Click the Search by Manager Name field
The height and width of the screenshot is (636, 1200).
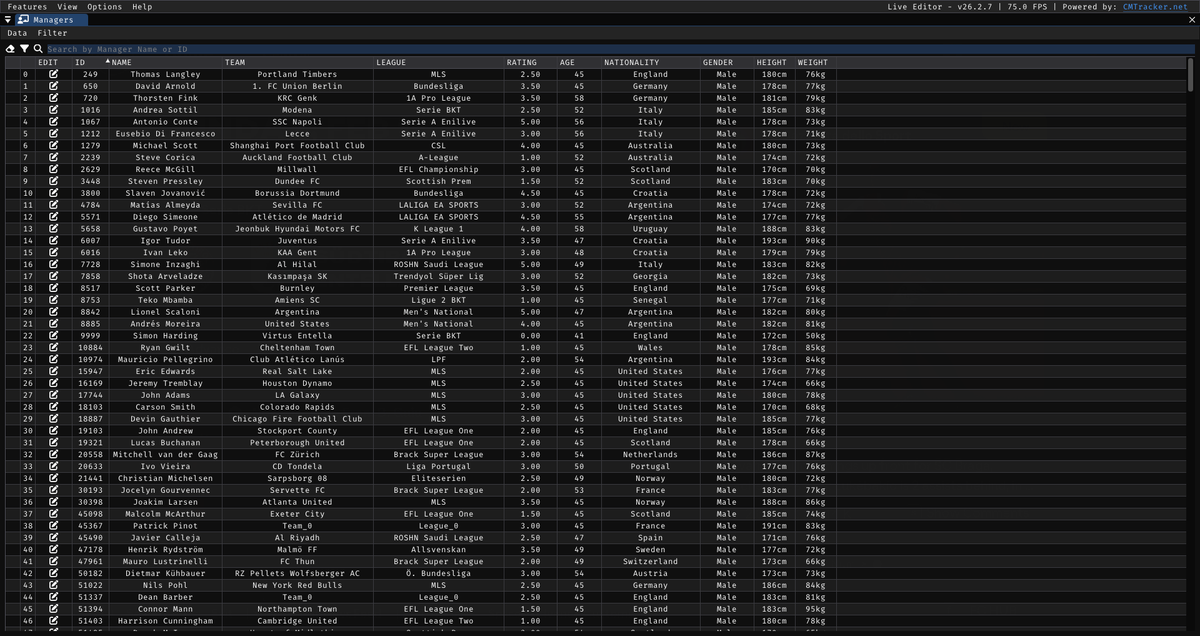click(300, 48)
